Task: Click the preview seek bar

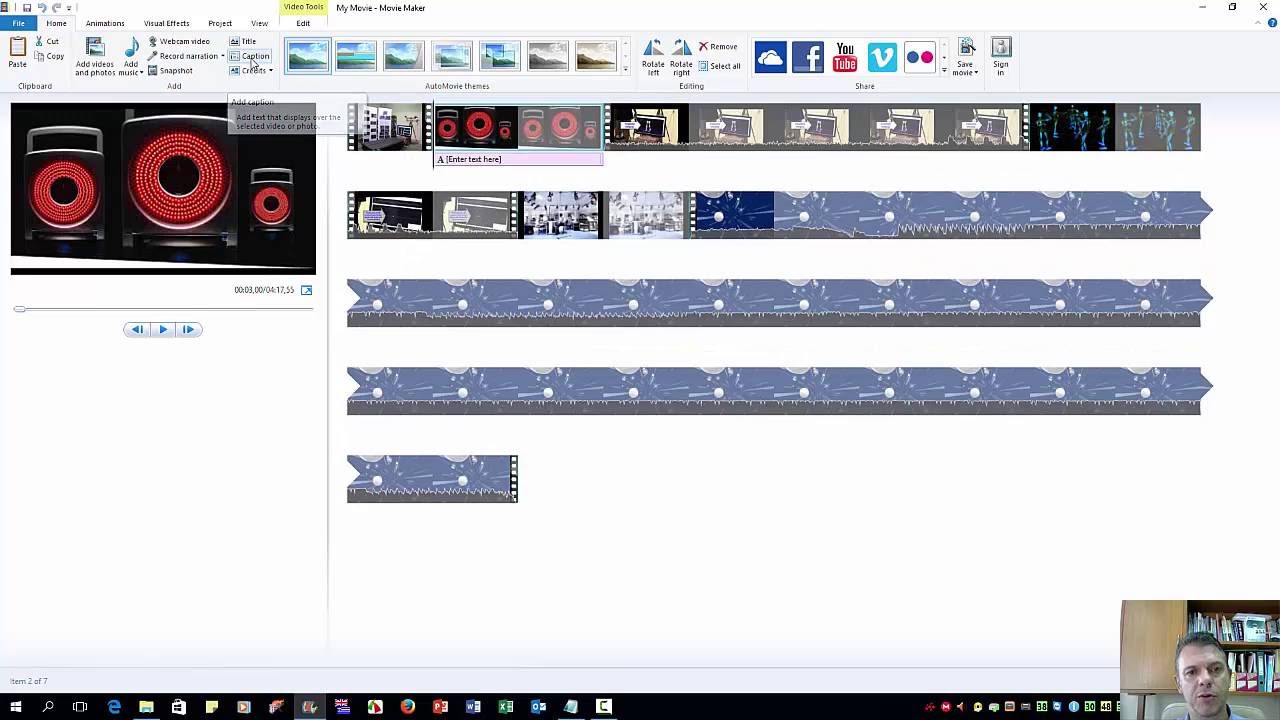Action: tap(164, 309)
